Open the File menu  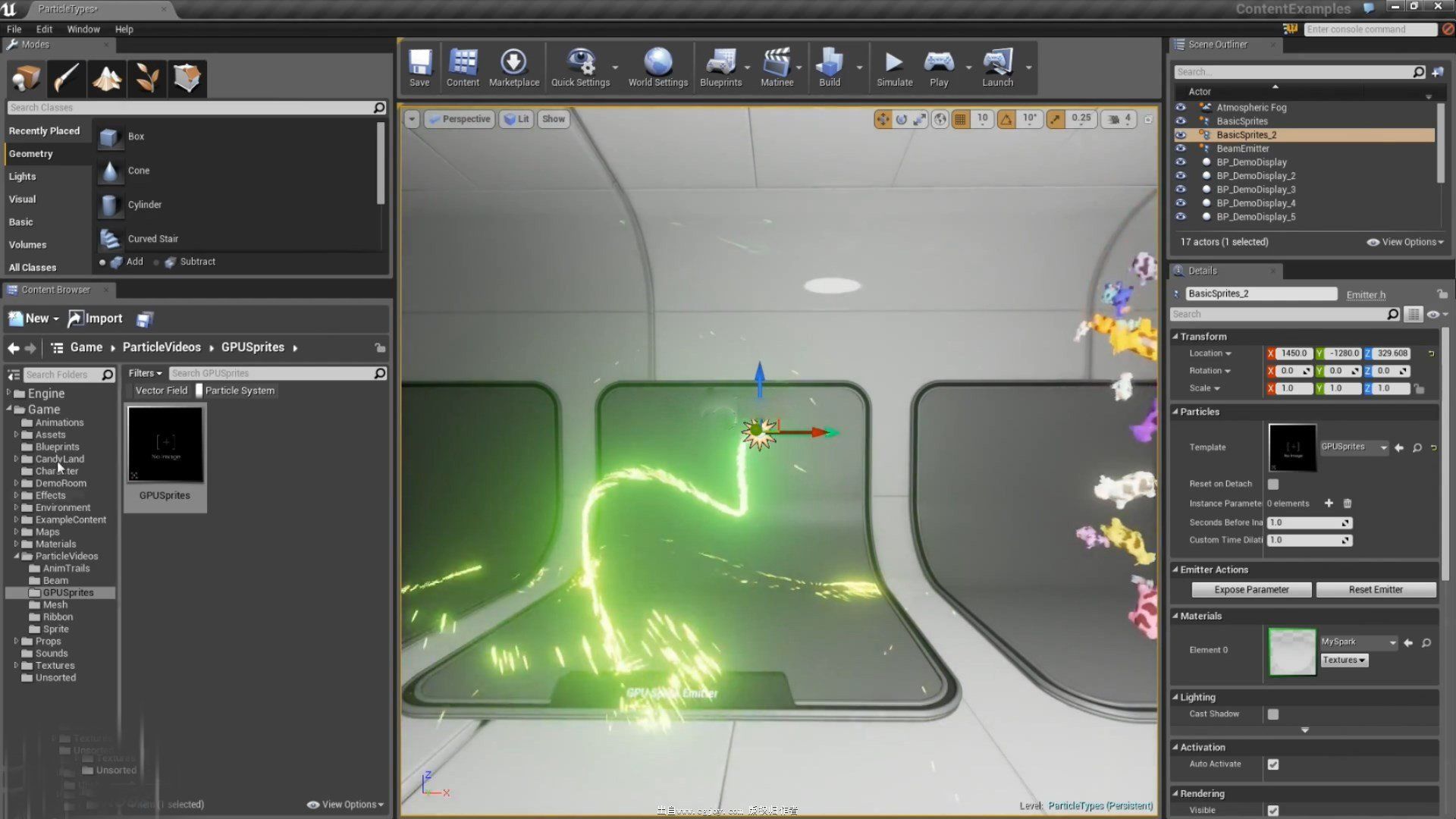[14, 30]
